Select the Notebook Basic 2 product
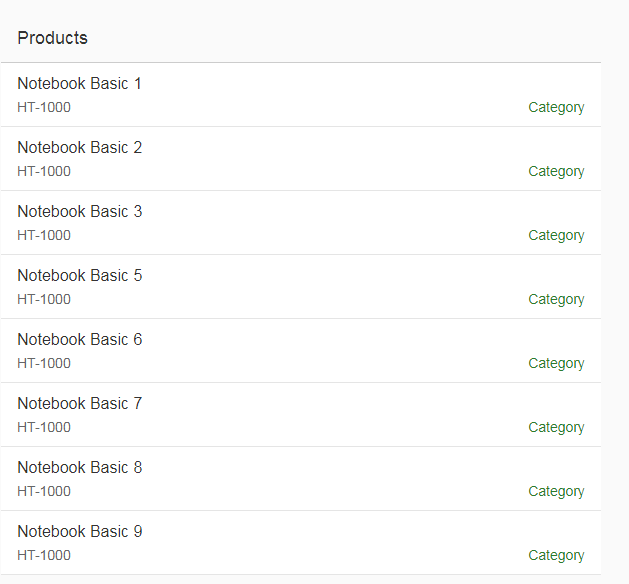Screen dimensions: 629x584 click(80, 148)
